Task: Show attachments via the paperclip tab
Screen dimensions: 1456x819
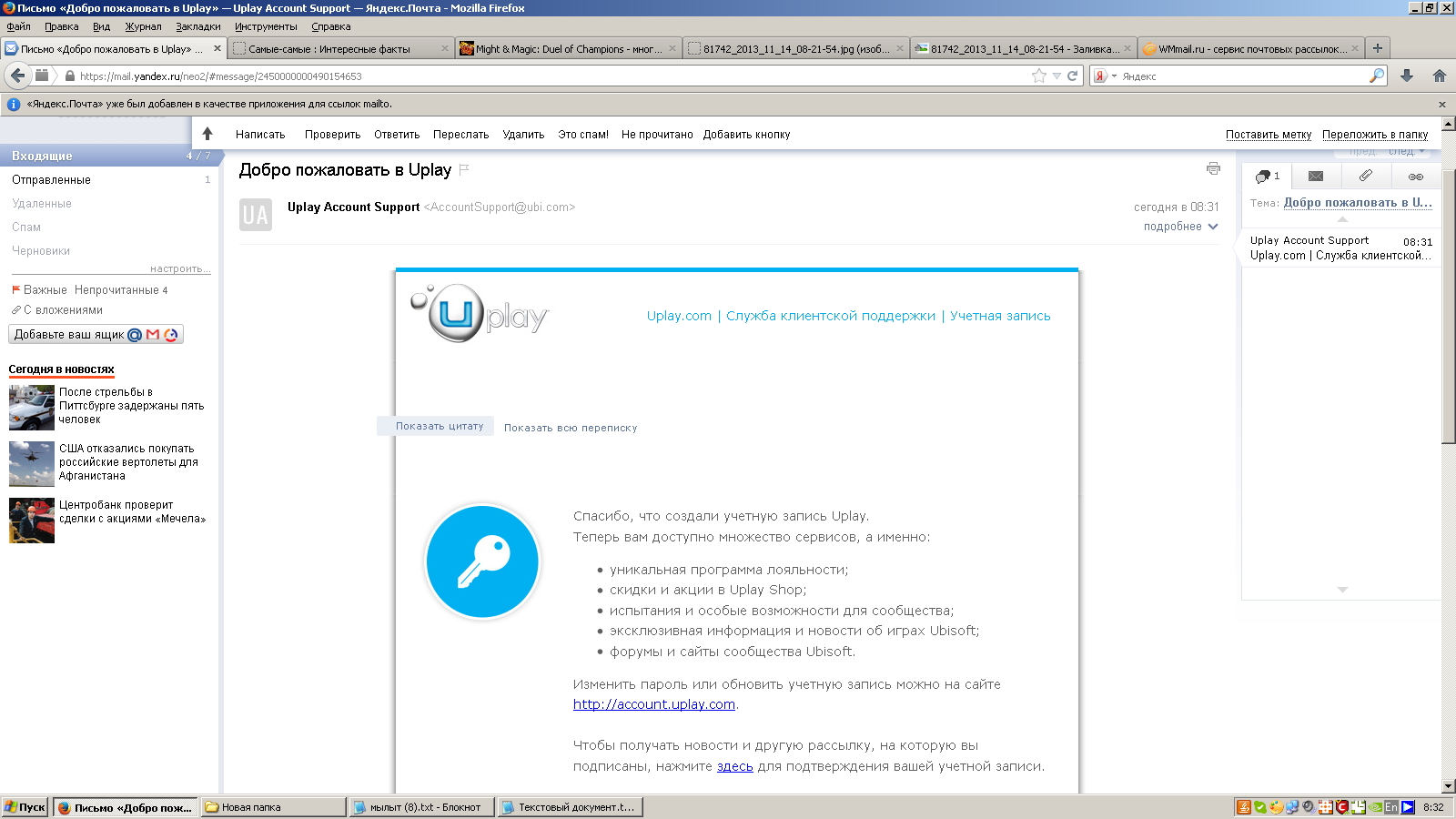Action: pos(1366,176)
